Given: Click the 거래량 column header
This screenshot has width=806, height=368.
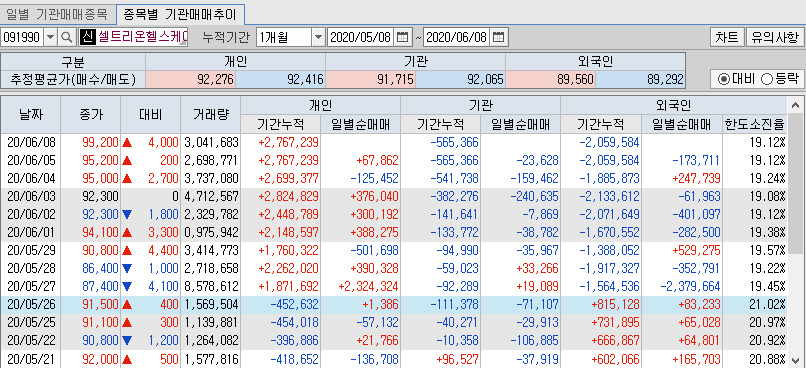Looking at the screenshot, I should pos(210,115).
